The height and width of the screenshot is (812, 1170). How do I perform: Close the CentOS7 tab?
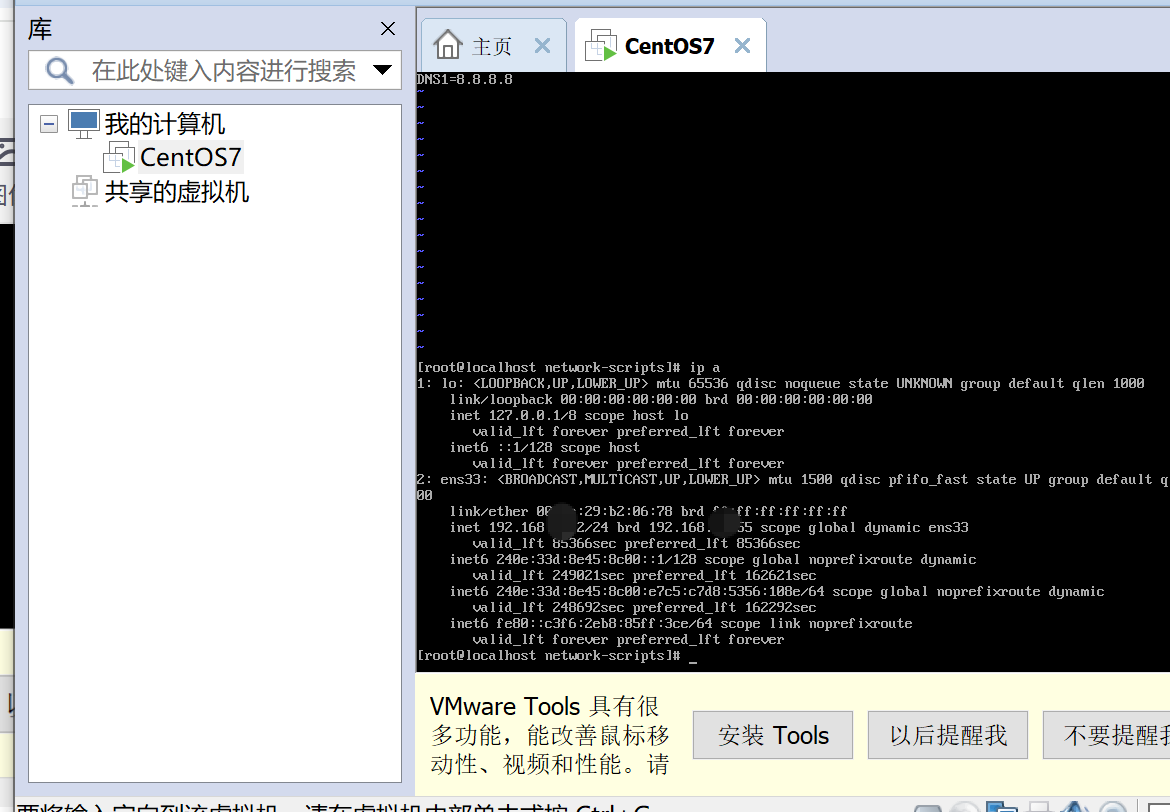pyautogui.click(x=742, y=46)
